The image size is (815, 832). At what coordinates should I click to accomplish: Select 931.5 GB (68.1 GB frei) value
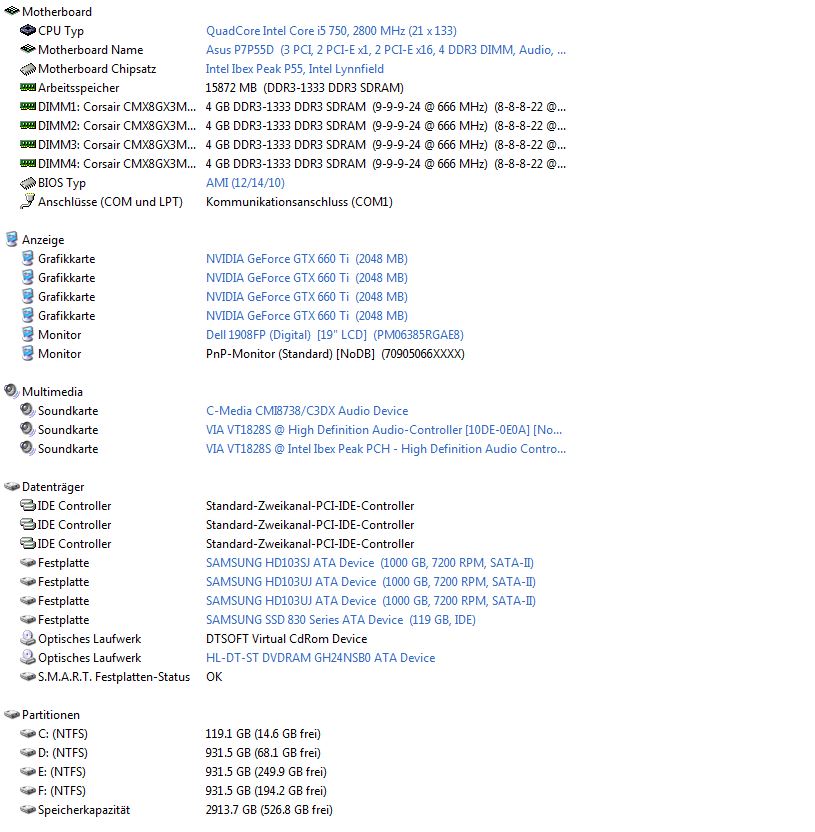click(x=263, y=753)
